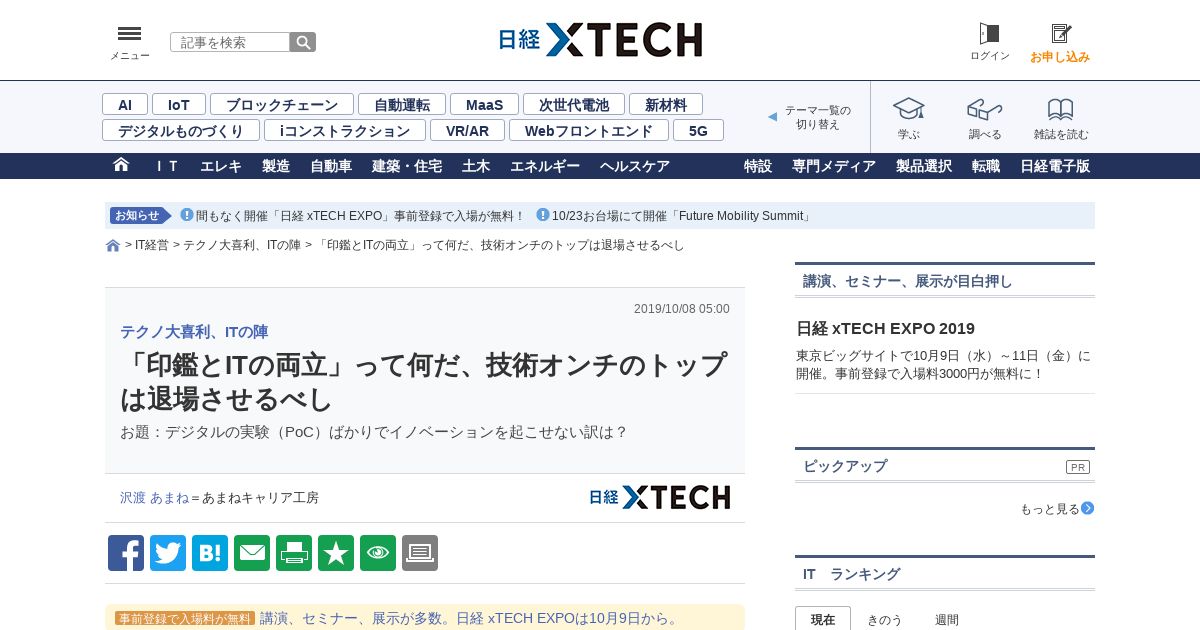Image resolution: width=1200 pixels, height=630 pixels.
Task: Open the IT menu in navbar
Action: (167, 166)
